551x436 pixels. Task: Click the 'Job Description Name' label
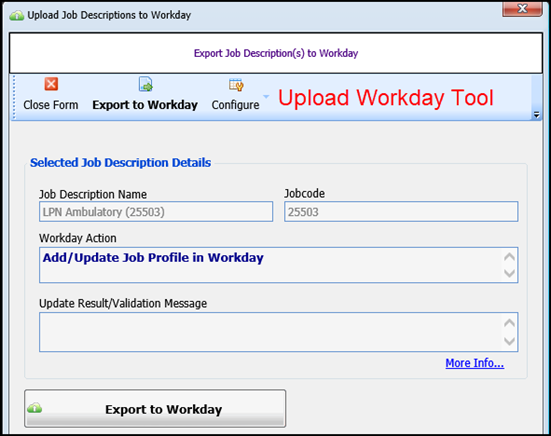click(93, 194)
